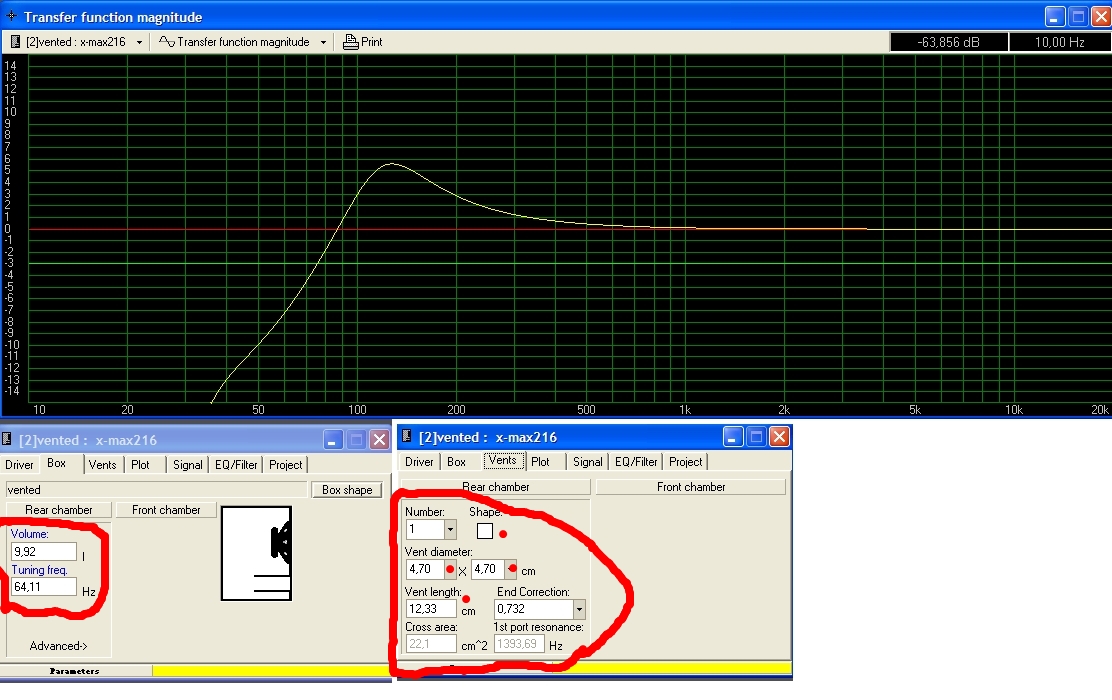The image size is (1112, 700).
Task: Maximize the Transfer function magnitude window
Action: tap(1078, 16)
